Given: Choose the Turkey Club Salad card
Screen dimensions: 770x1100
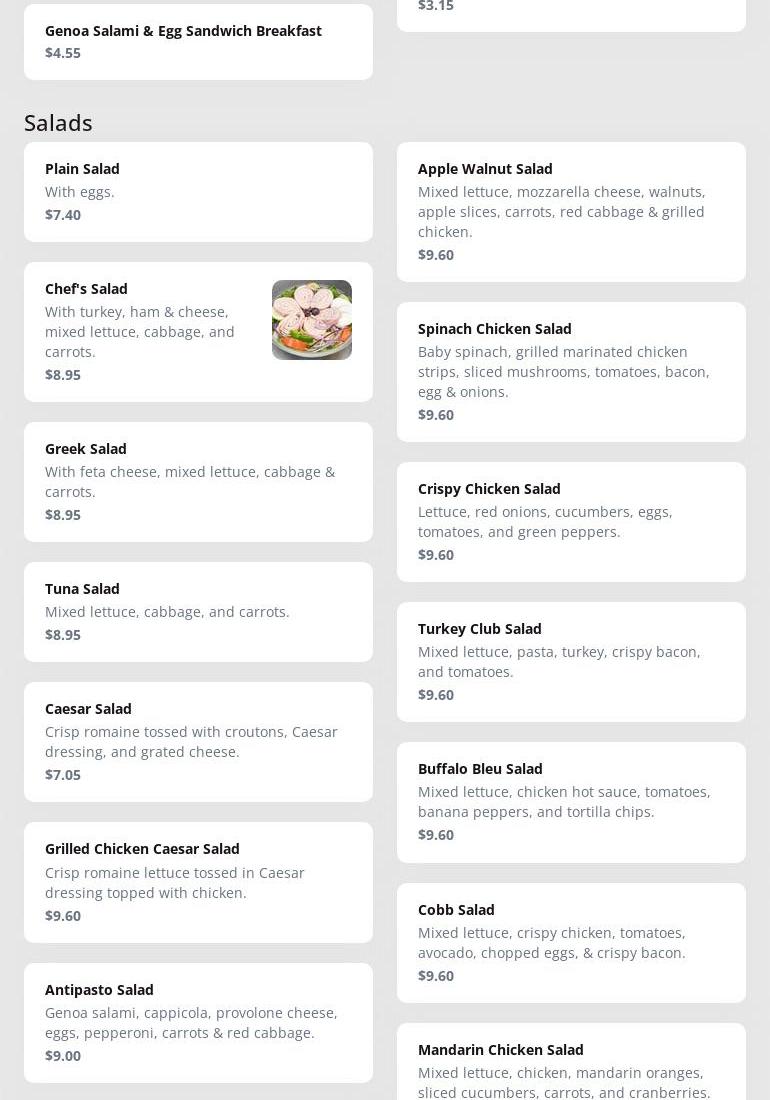Looking at the screenshot, I should pyautogui.click(x=571, y=661).
